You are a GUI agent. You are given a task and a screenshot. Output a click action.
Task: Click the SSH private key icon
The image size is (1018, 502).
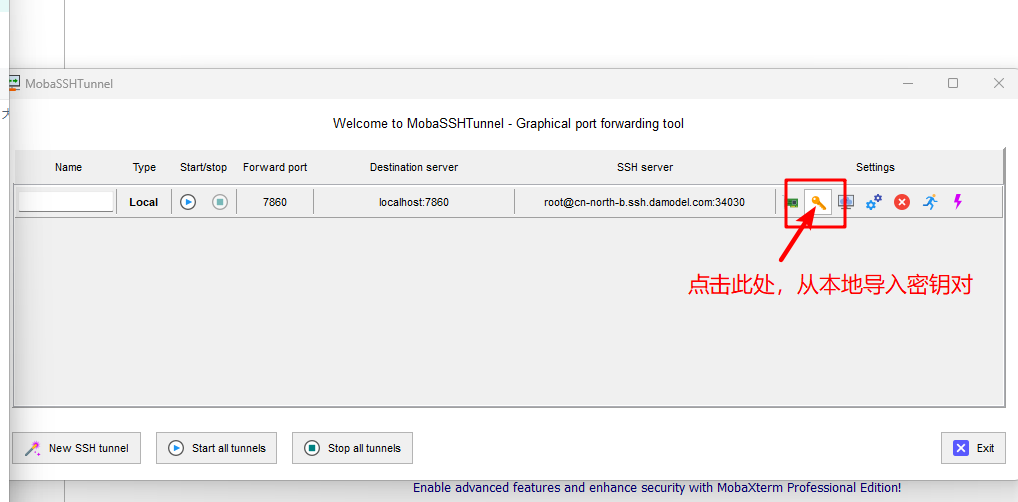point(818,203)
